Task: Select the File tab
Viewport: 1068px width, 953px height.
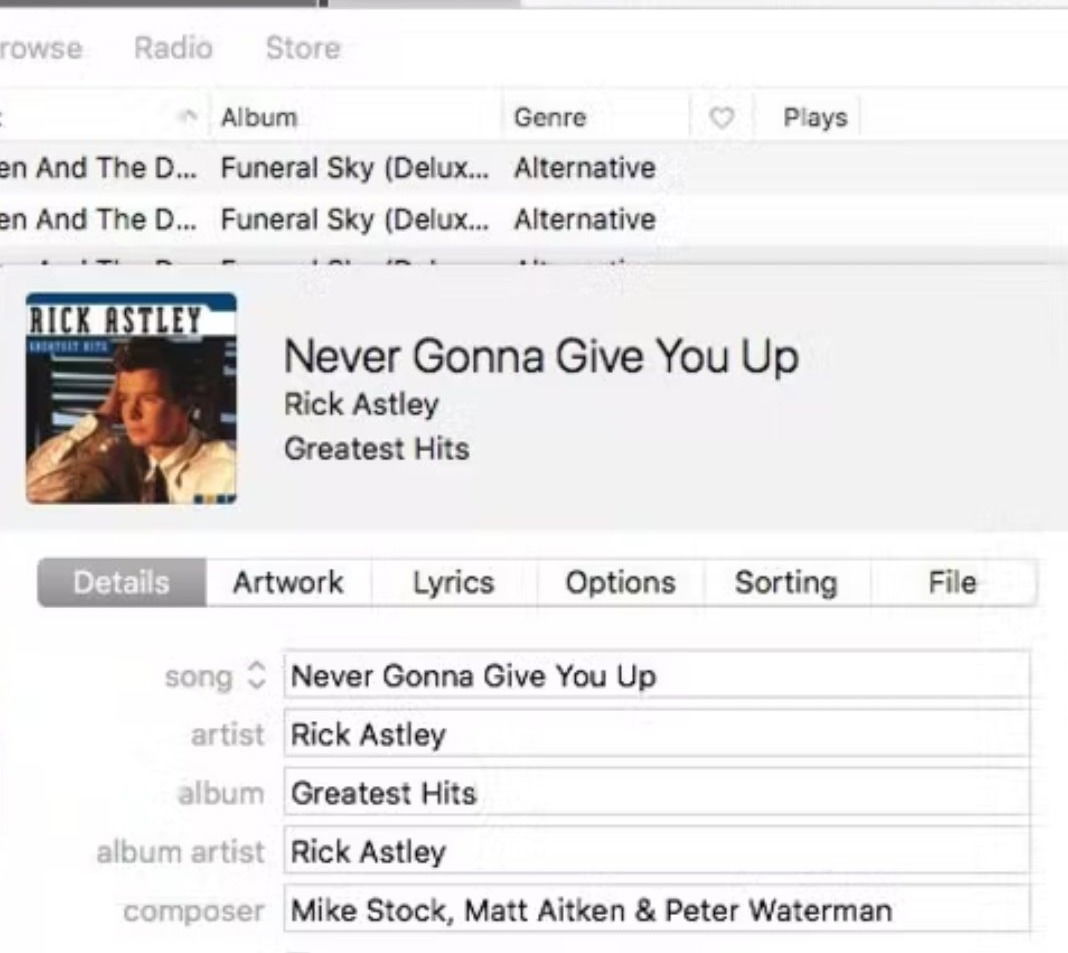Action: [952, 582]
